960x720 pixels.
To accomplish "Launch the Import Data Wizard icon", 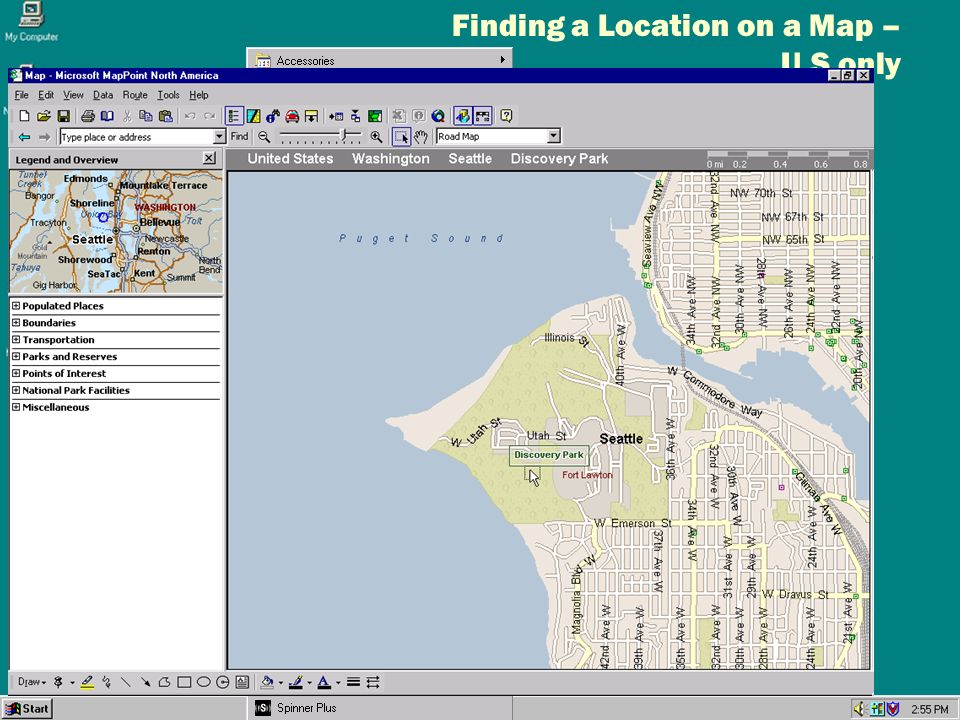I will [336, 116].
